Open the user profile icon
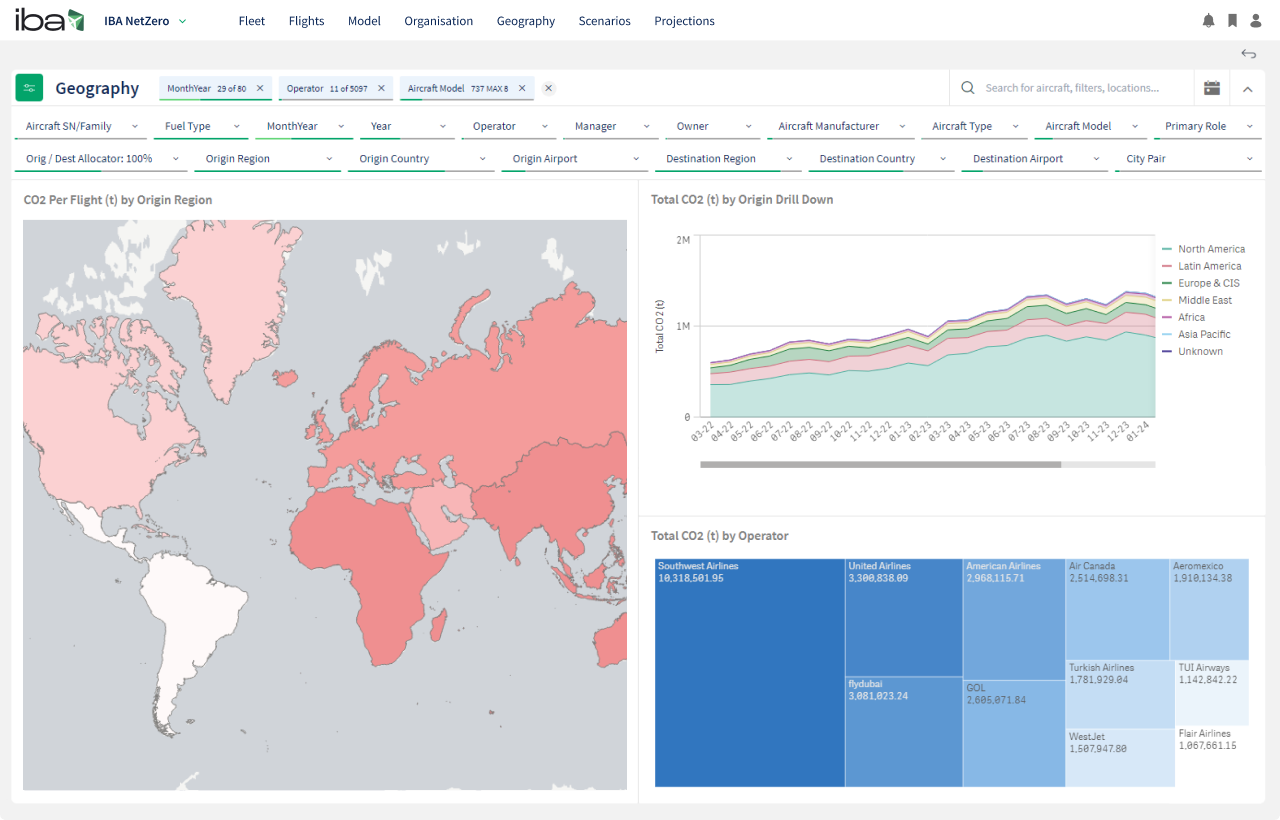This screenshot has height=820, width=1280. tap(1256, 21)
